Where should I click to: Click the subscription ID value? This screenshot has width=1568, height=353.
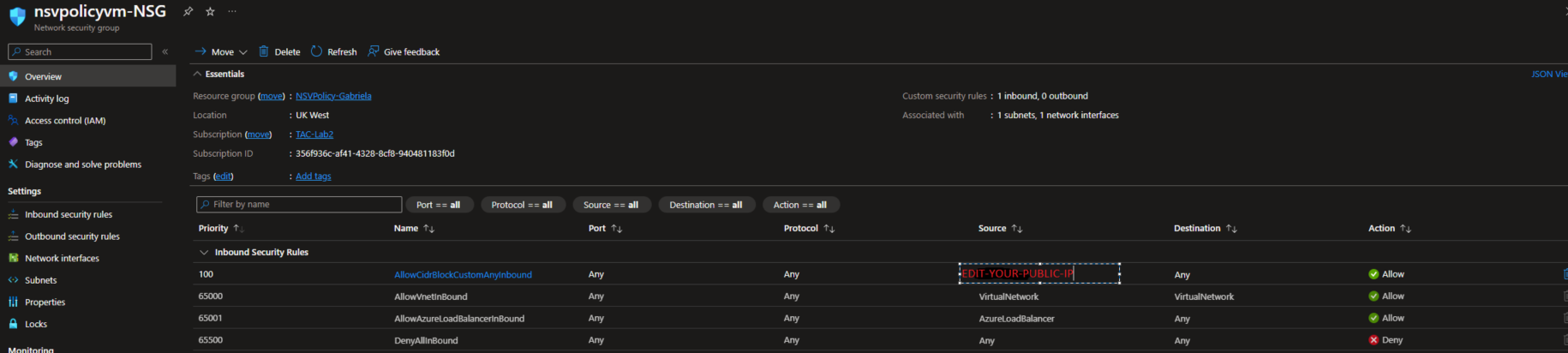point(375,154)
